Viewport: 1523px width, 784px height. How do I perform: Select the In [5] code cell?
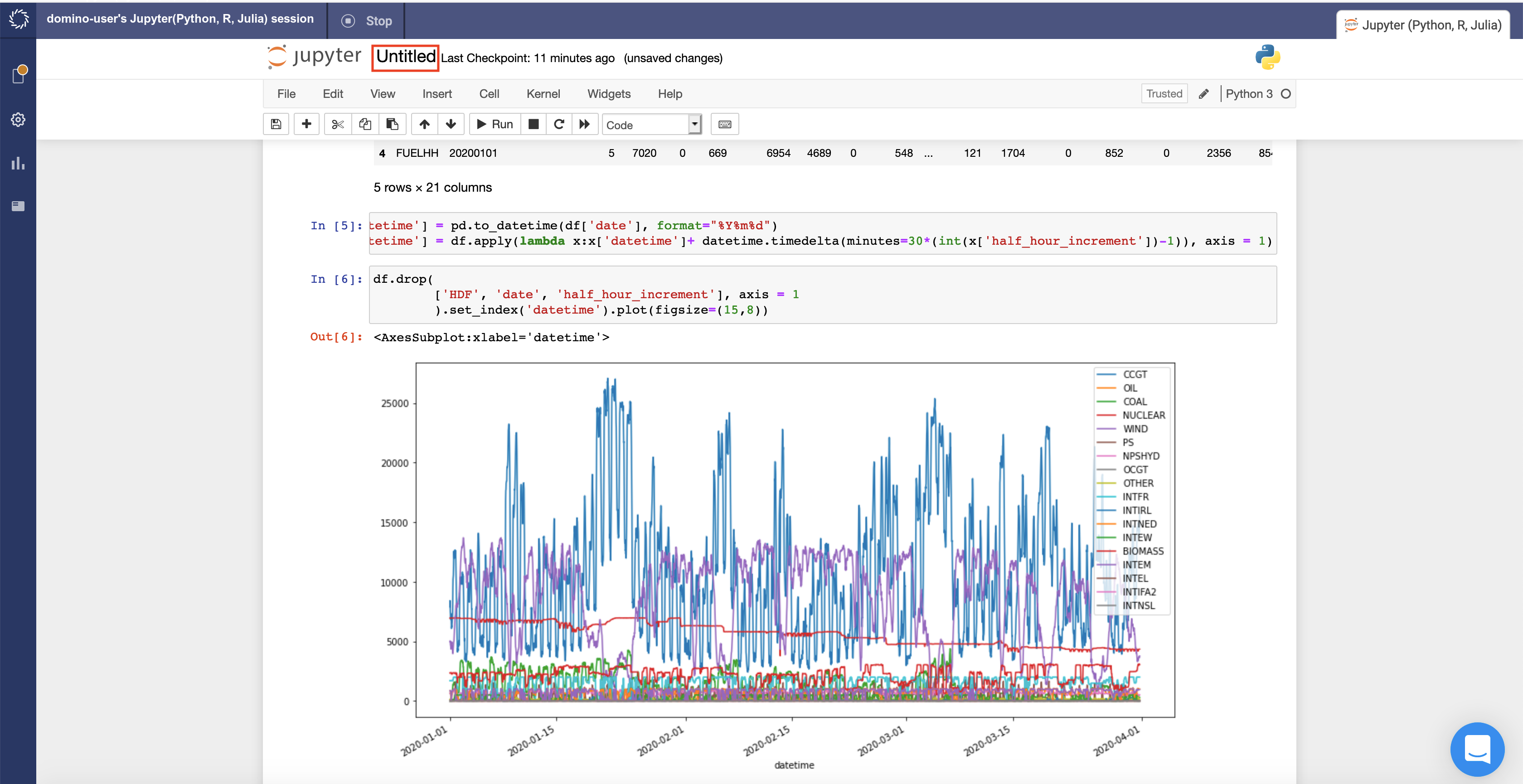pos(822,233)
